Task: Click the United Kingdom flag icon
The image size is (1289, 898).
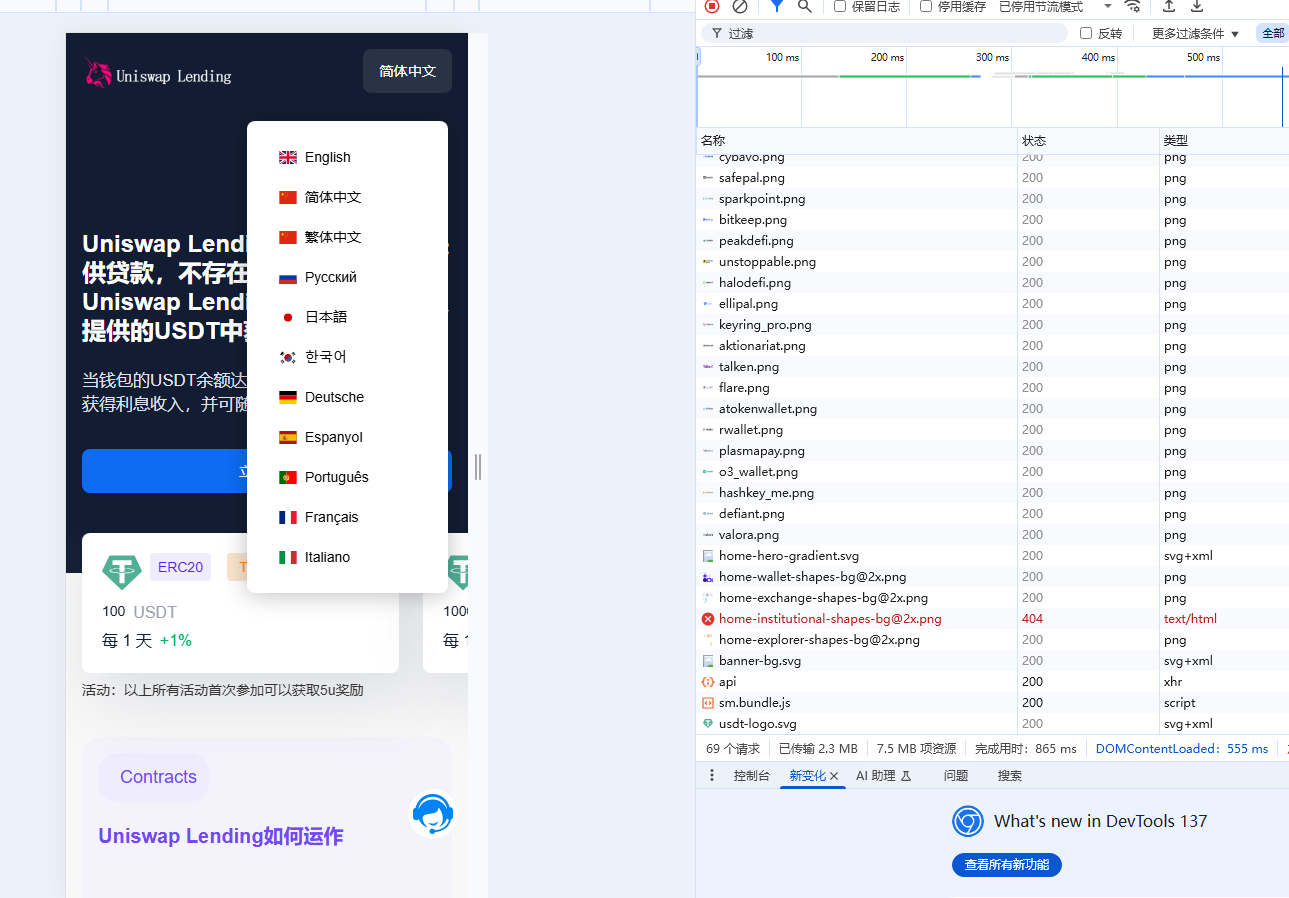Action: pyautogui.click(x=288, y=157)
